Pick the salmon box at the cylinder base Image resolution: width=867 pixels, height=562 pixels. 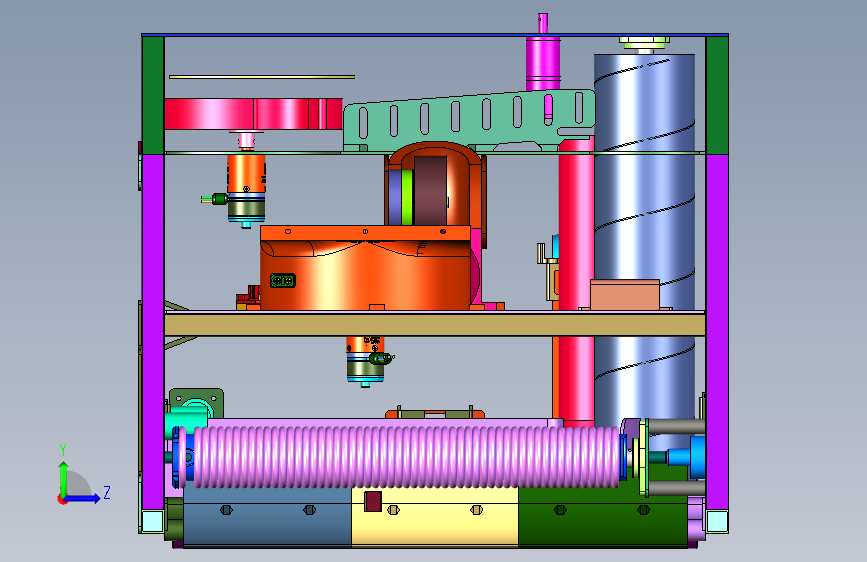[625, 294]
